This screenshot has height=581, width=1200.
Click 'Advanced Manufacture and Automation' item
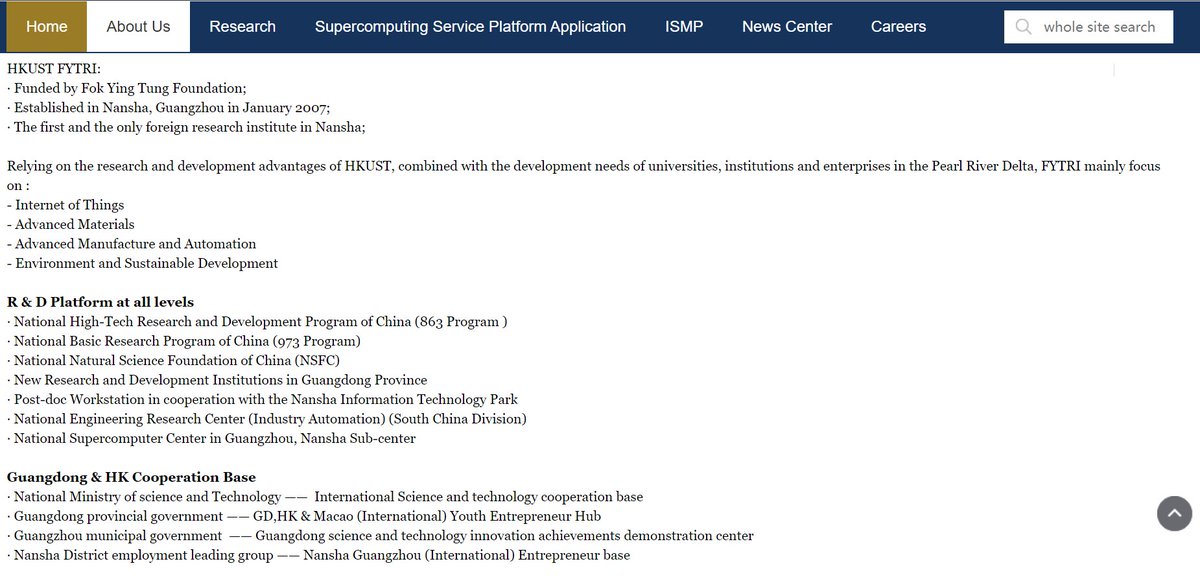(x=132, y=244)
